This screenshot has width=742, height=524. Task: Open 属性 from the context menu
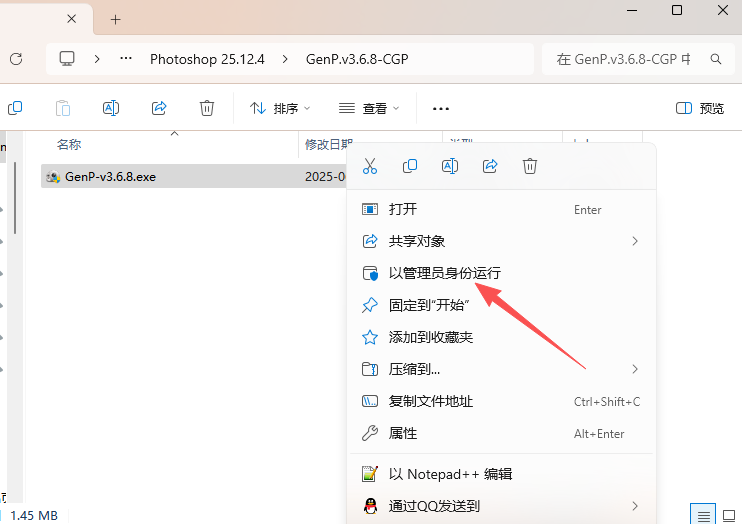tap(403, 433)
